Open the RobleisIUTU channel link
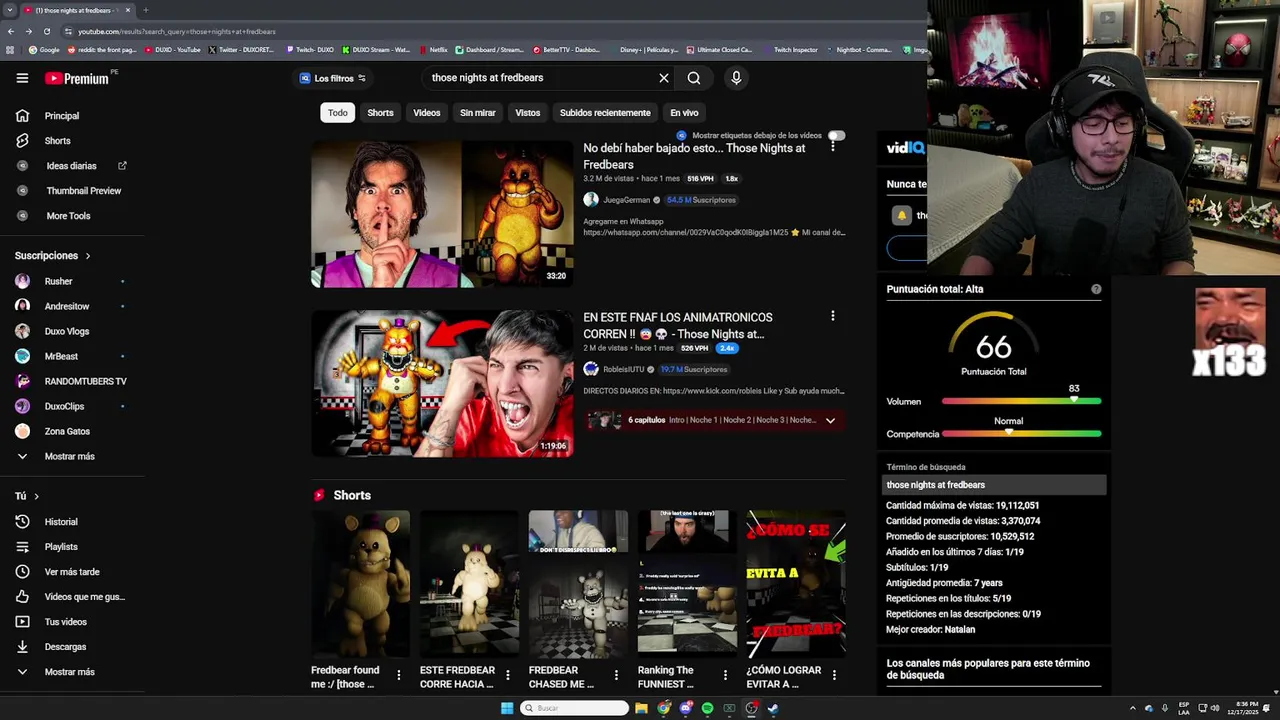Viewport: 1280px width, 720px height. click(x=623, y=369)
